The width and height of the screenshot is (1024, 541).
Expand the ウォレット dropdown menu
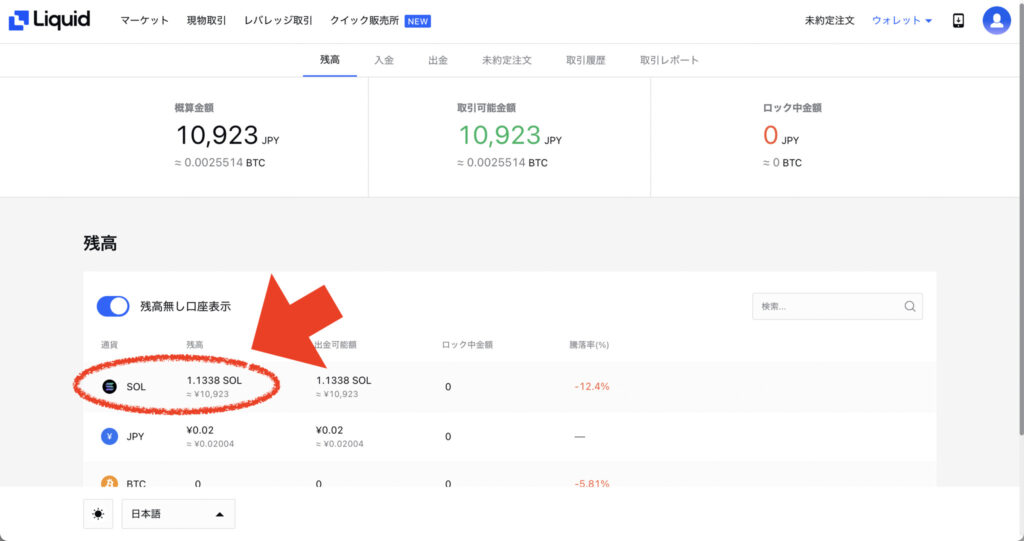click(x=902, y=20)
